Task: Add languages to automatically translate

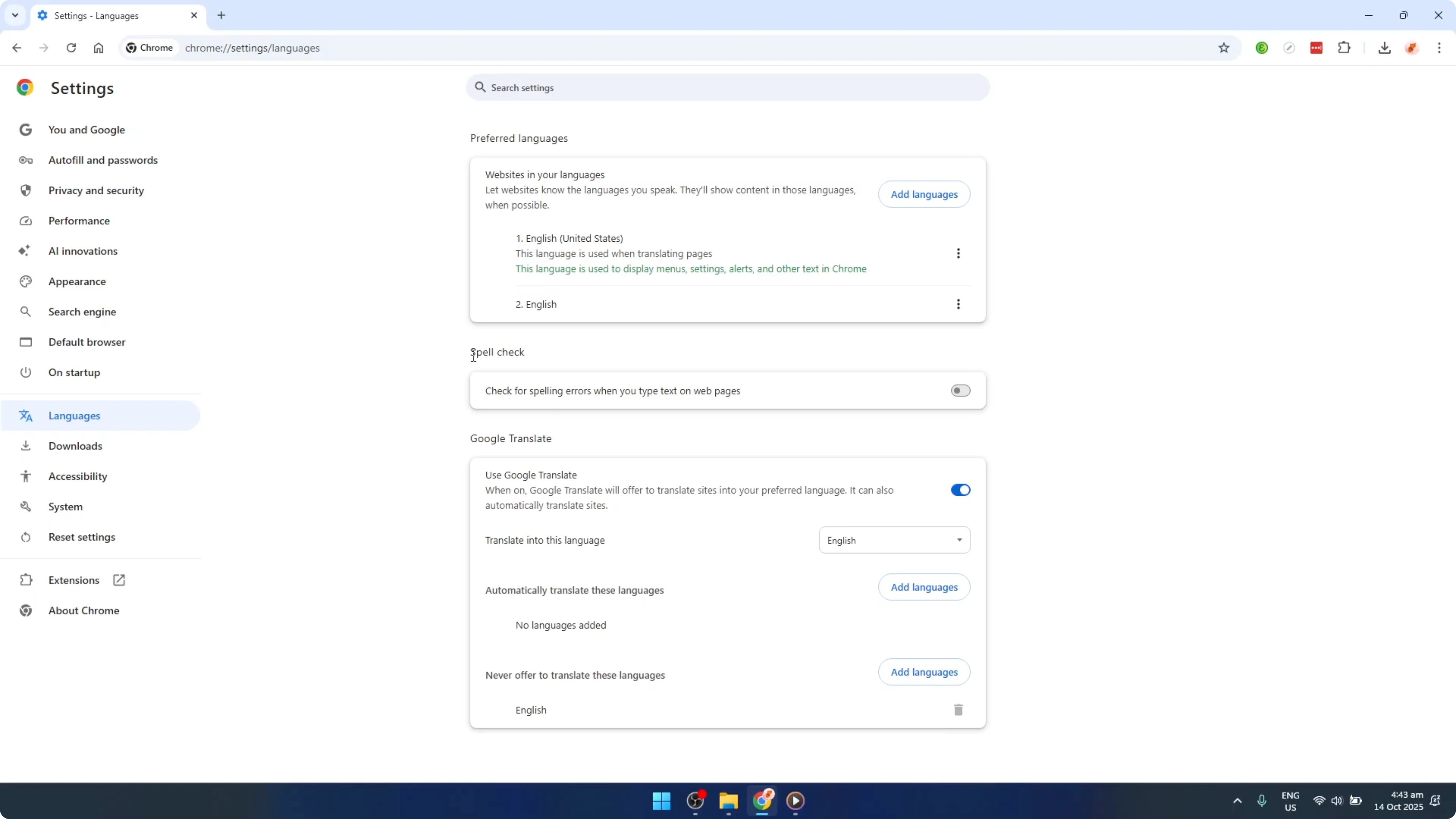Action: pyautogui.click(x=924, y=587)
